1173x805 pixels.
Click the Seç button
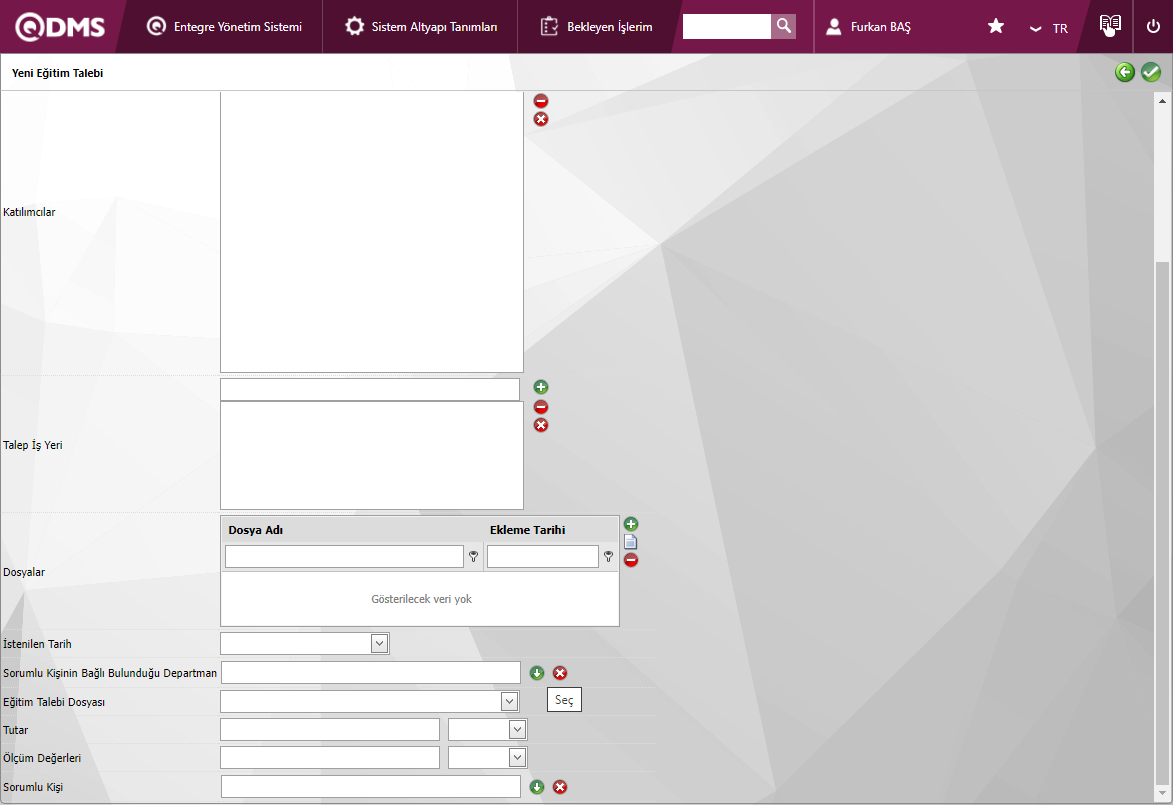point(564,700)
